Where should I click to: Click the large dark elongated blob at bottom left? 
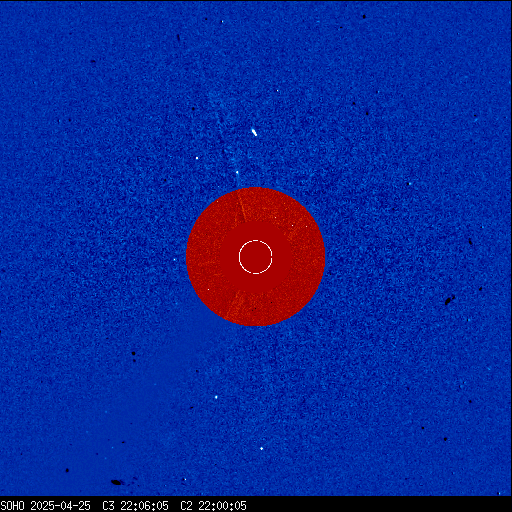(x=116, y=482)
